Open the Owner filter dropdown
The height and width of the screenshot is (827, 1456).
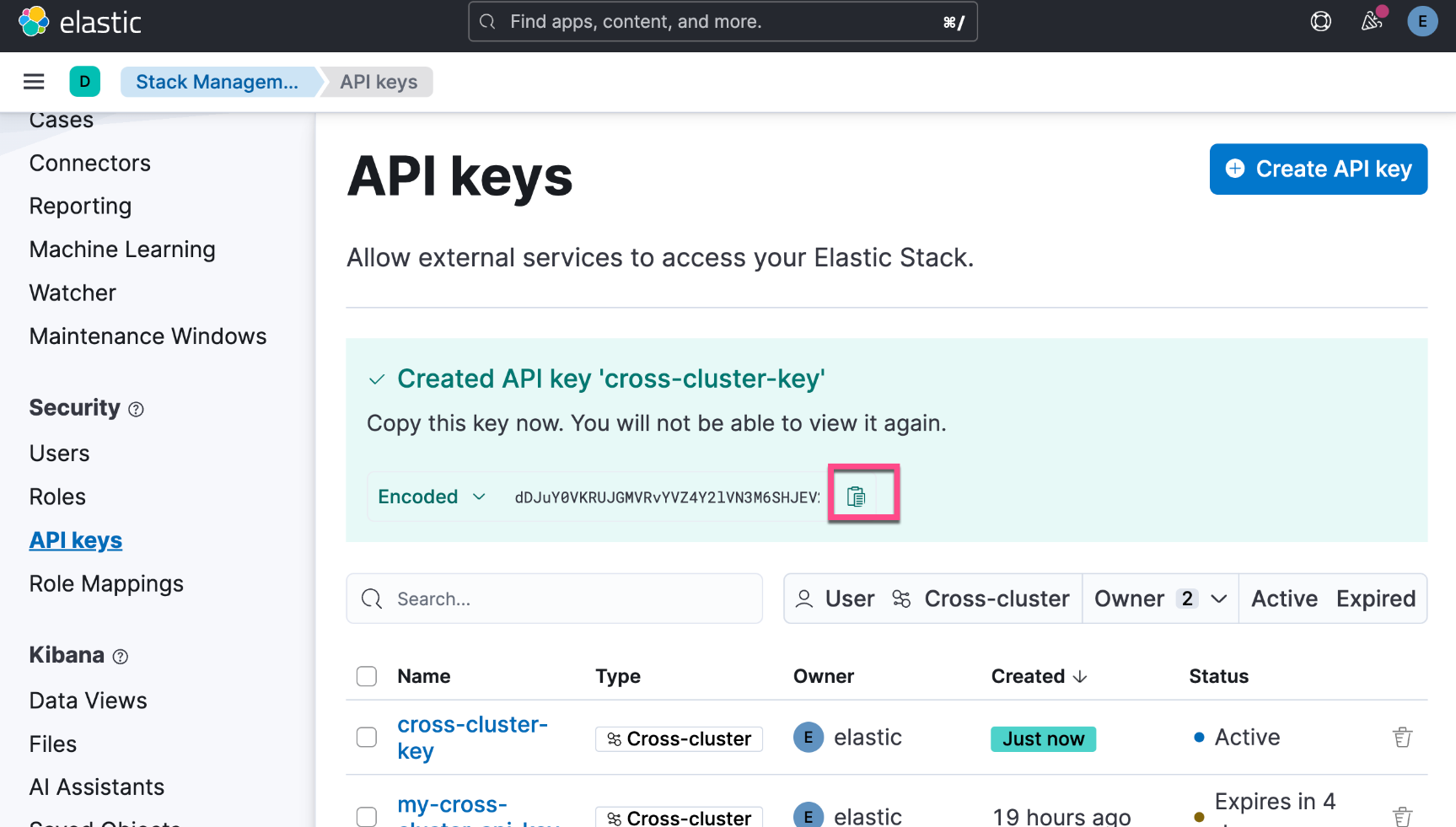click(x=1159, y=599)
